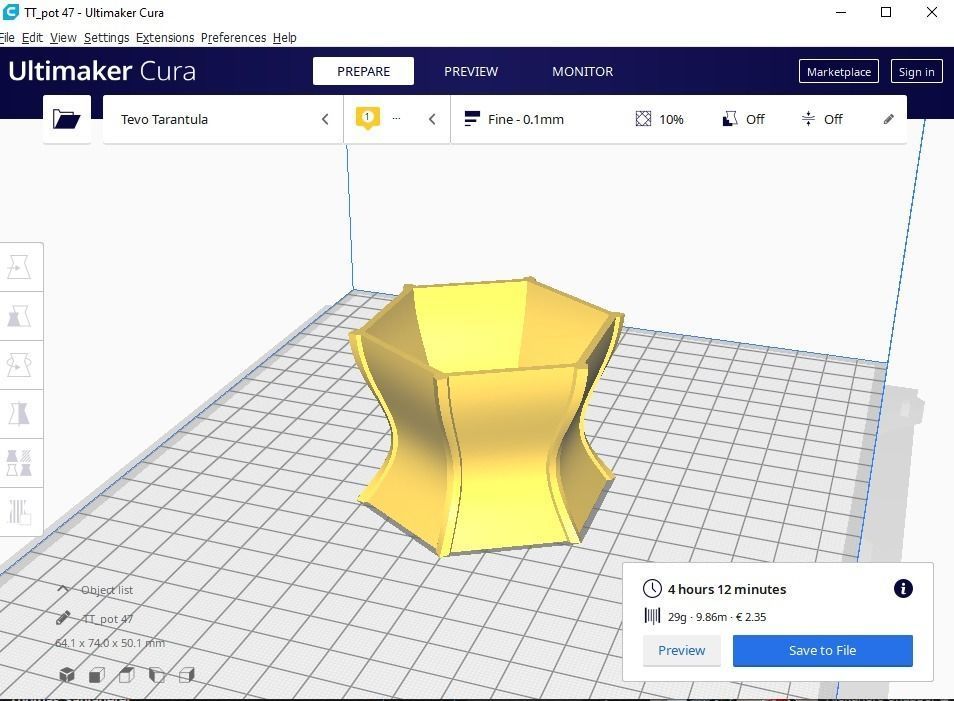Select the Scale tool in left toolbar
The width and height of the screenshot is (954, 701).
pos(19,316)
